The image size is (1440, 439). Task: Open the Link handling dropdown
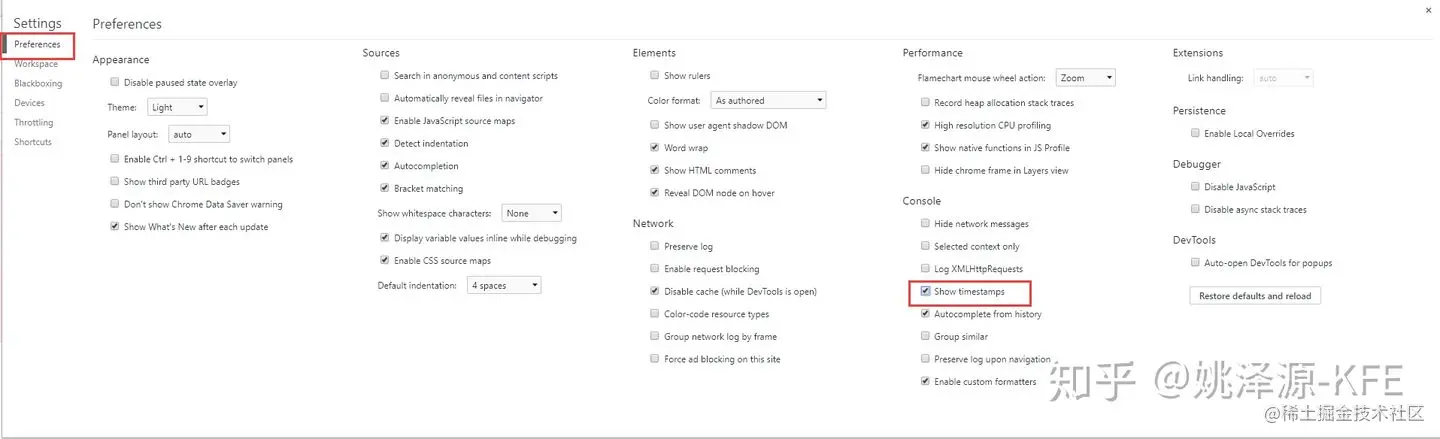point(1283,78)
